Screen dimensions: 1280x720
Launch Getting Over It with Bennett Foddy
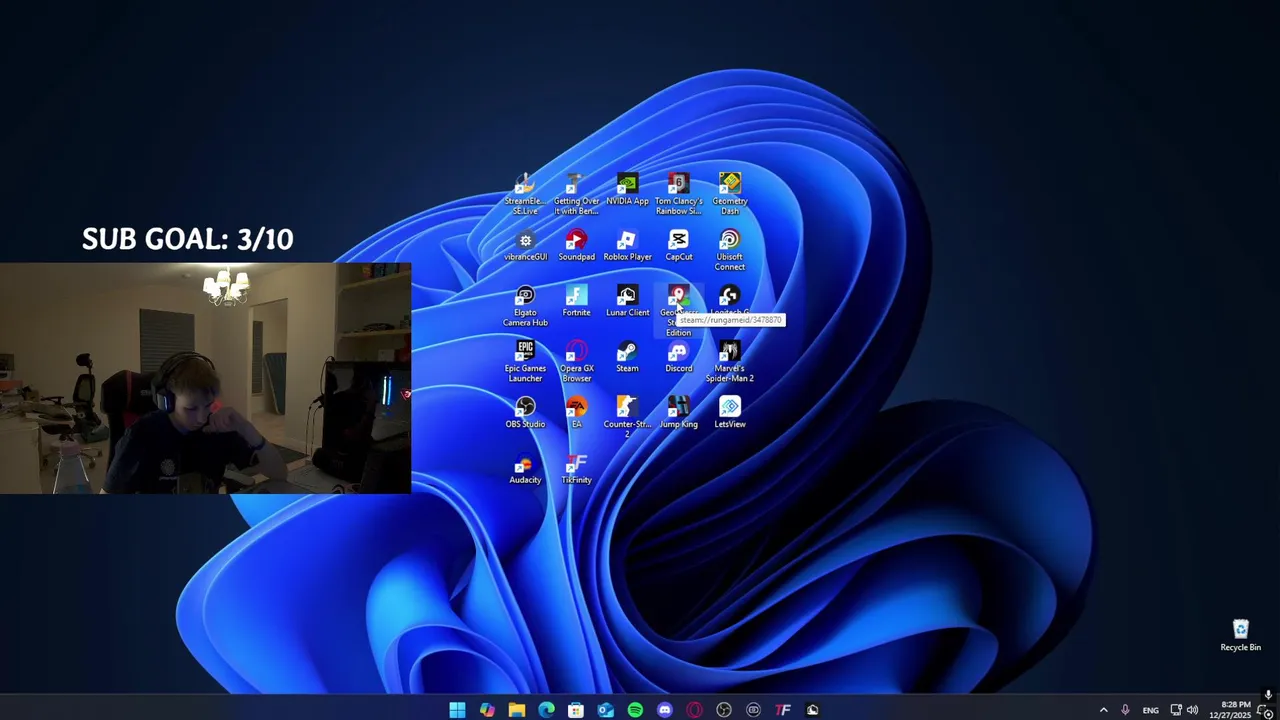pyautogui.click(x=576, y=194)
